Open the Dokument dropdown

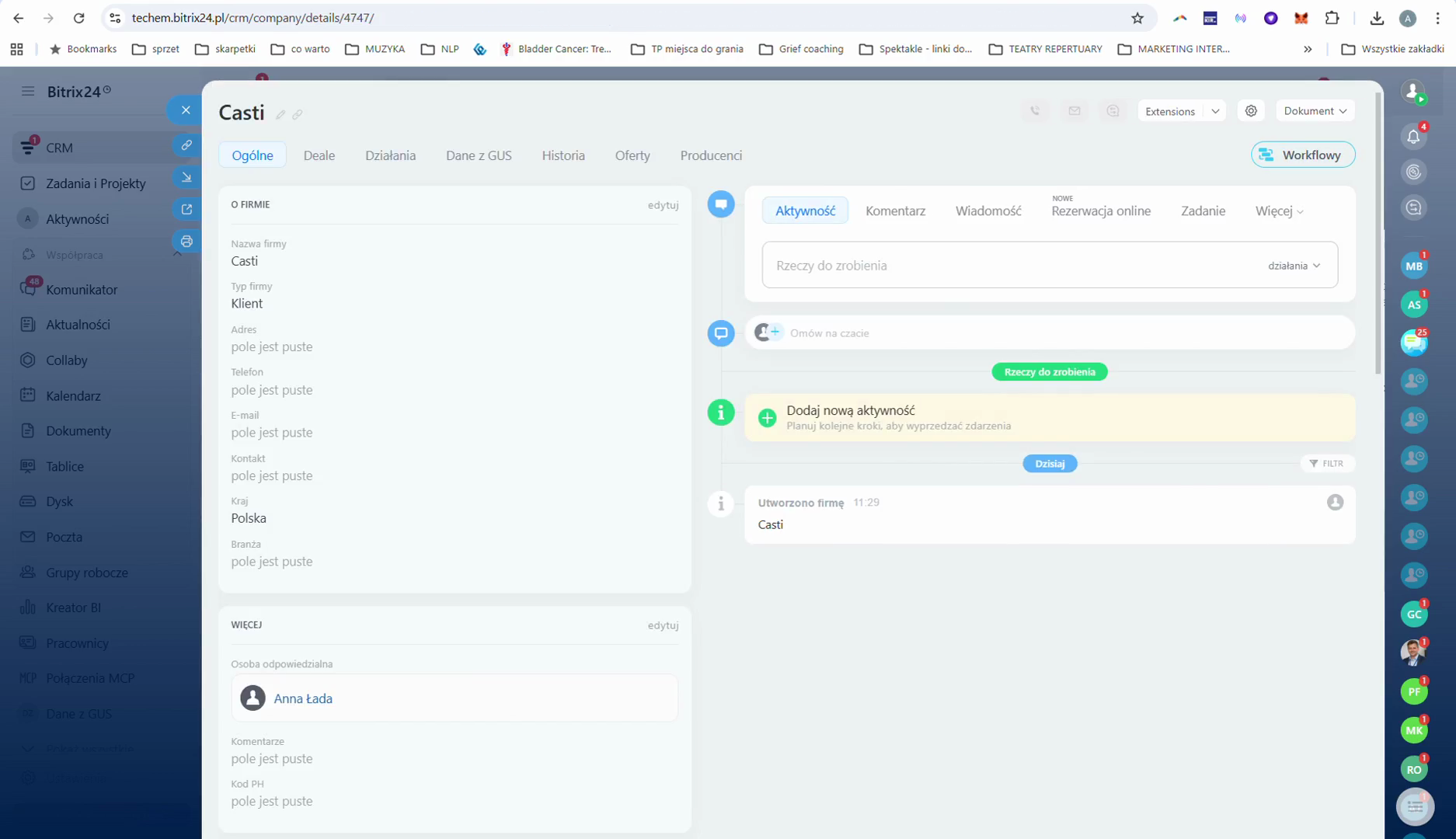pyautogui.click(x=1315, y=111)
